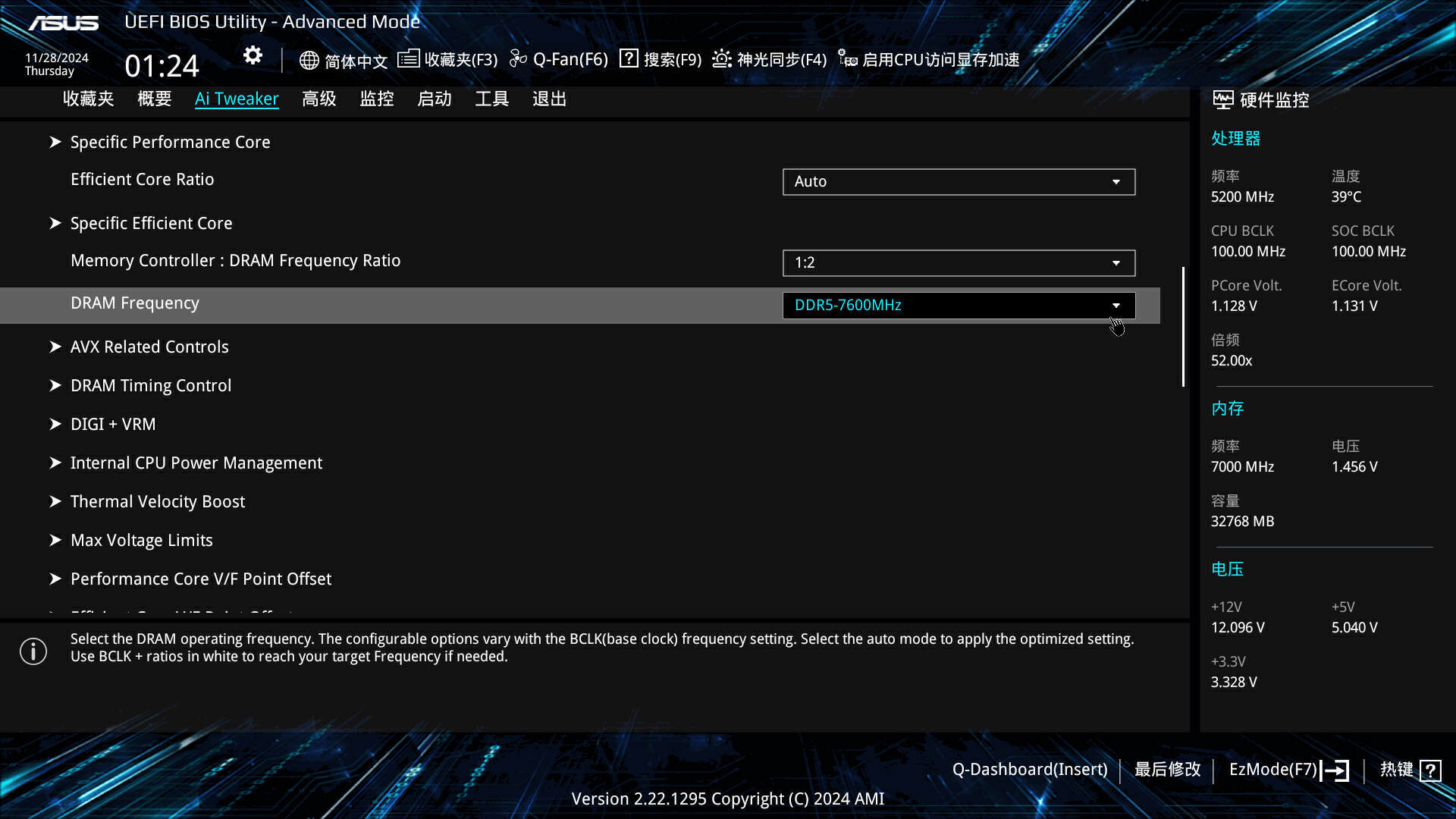This screenshot has height=819, width=1456.
Task: Open the 退出 tab
Action: coord(550,99)
